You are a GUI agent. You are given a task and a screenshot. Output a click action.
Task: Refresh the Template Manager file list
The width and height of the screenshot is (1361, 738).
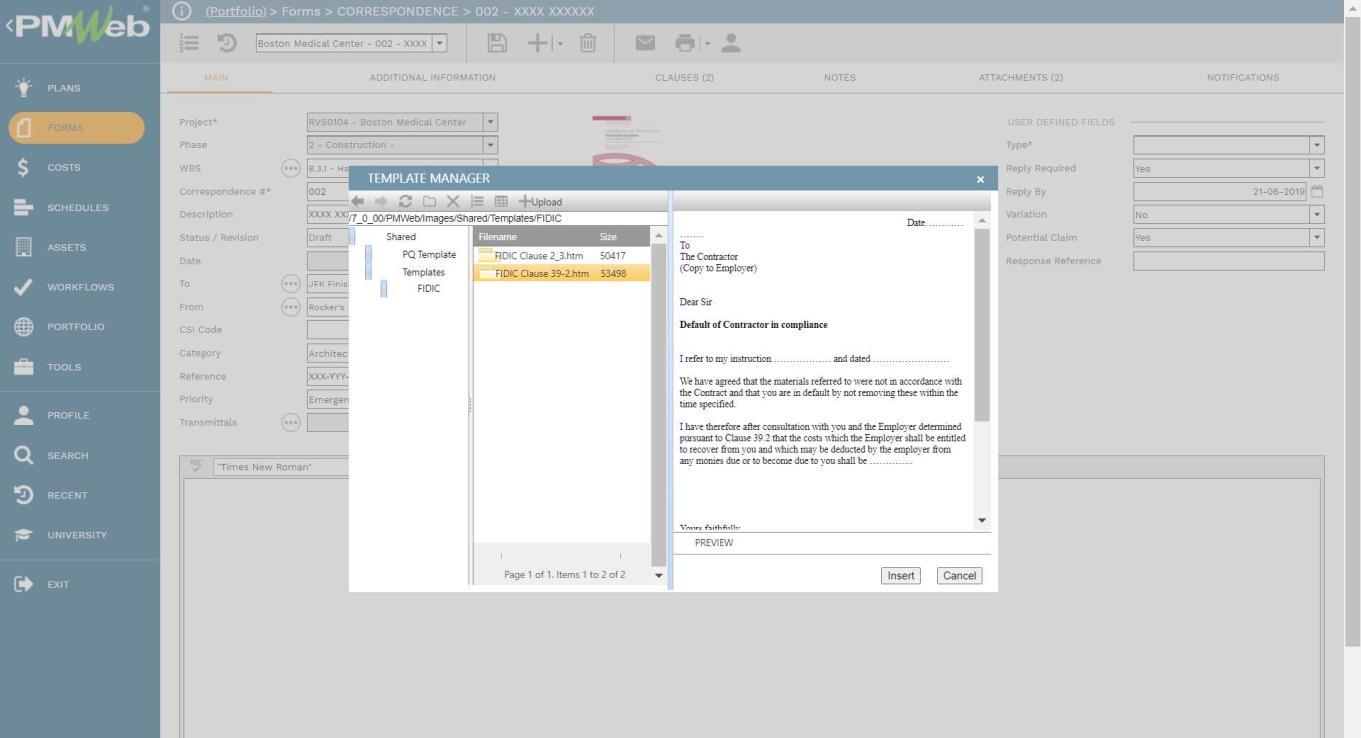405,201
